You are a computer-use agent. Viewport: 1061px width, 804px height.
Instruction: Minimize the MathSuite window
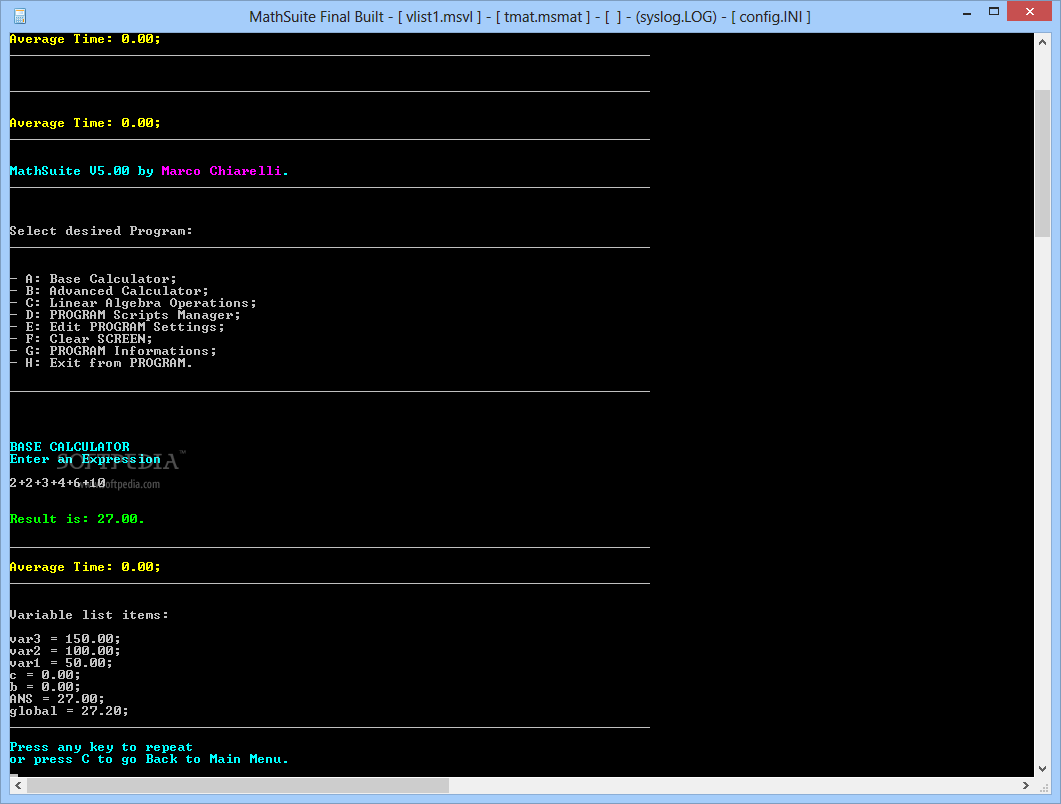[967, 12]
